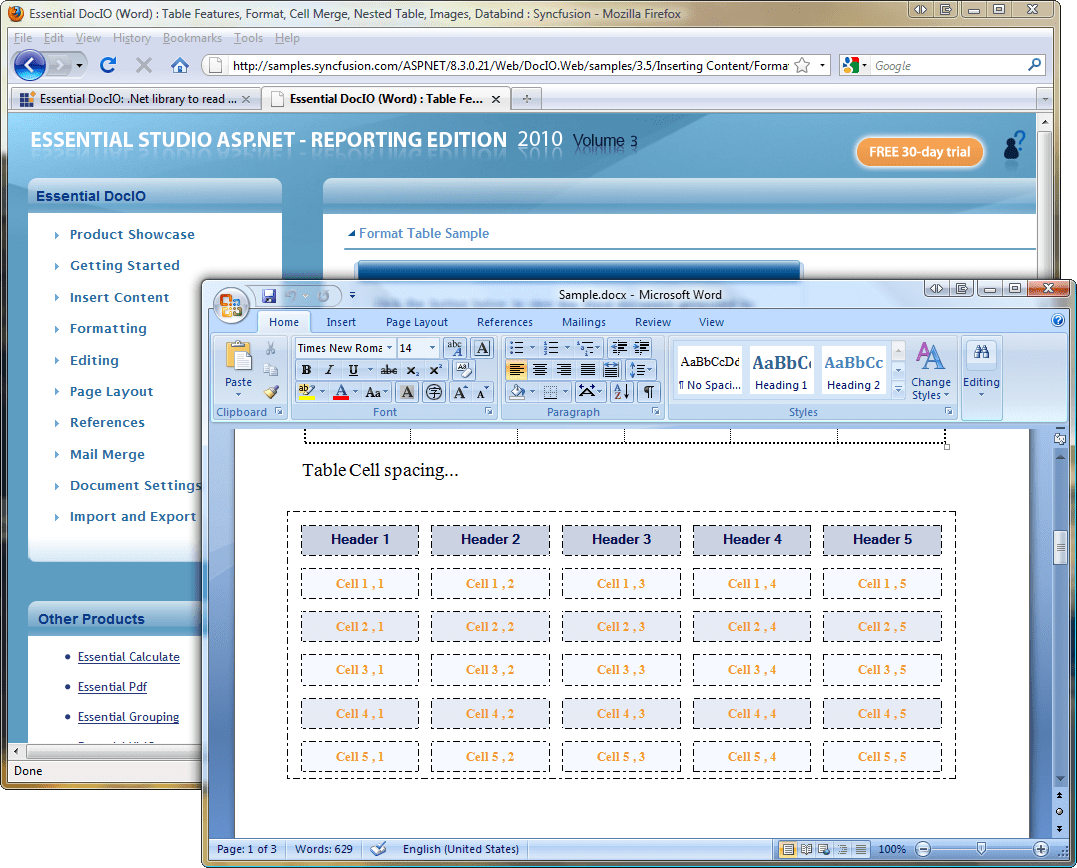Viewport: 1077px width, 868px height.
Task: Click the Numbering list icon
Action: [551, 348]
